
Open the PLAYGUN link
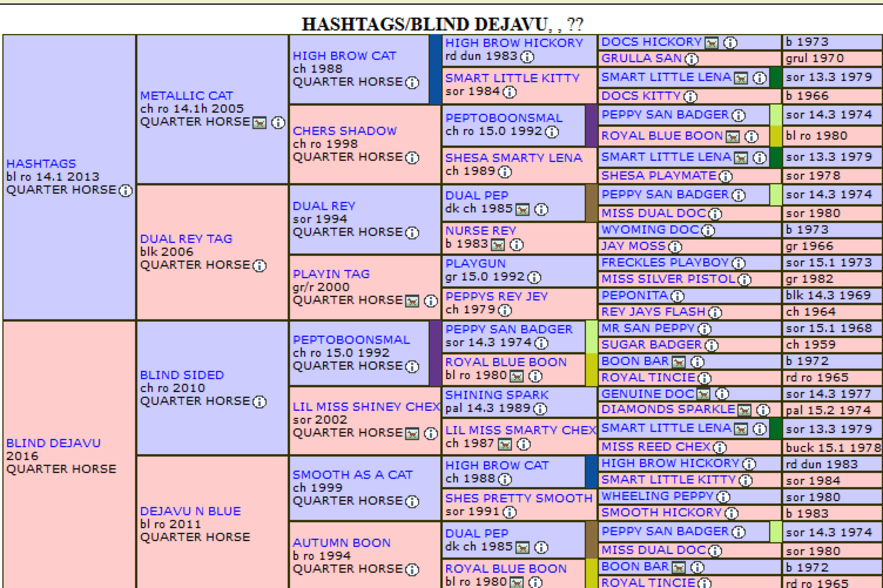pyautogui.click(x=476, y=264)
